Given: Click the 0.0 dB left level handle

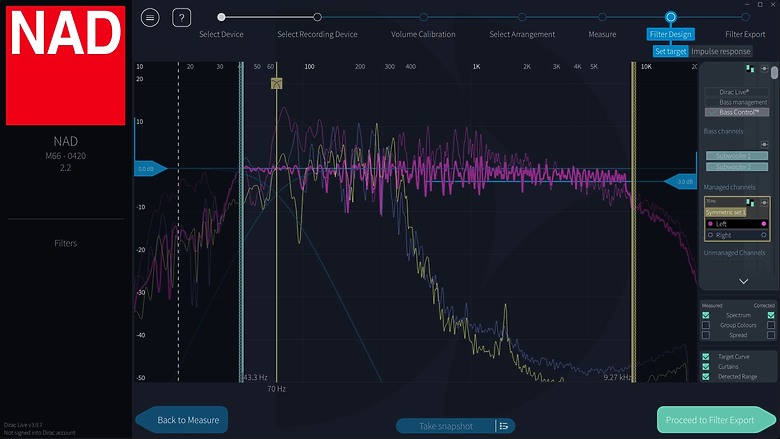Looking at the screenshot, I should 150,169.
